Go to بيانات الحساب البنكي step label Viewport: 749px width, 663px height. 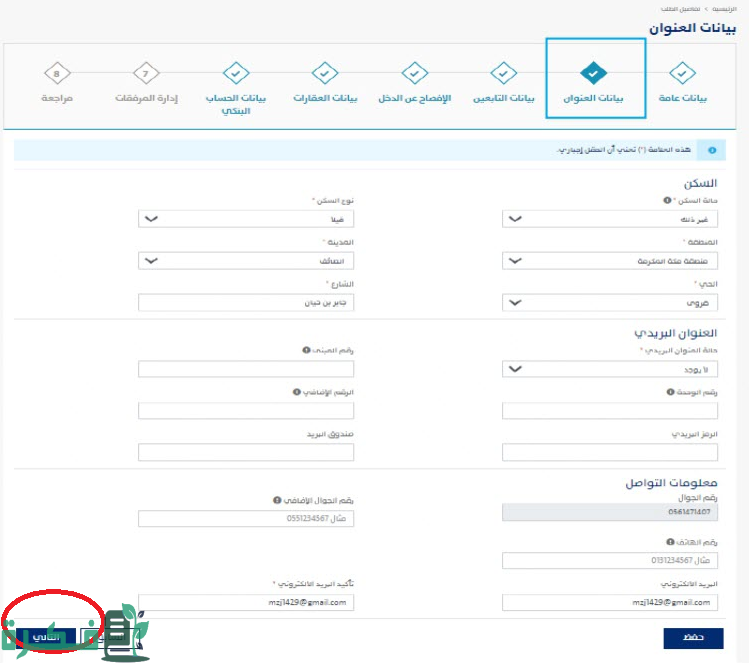tap(236, 104)
